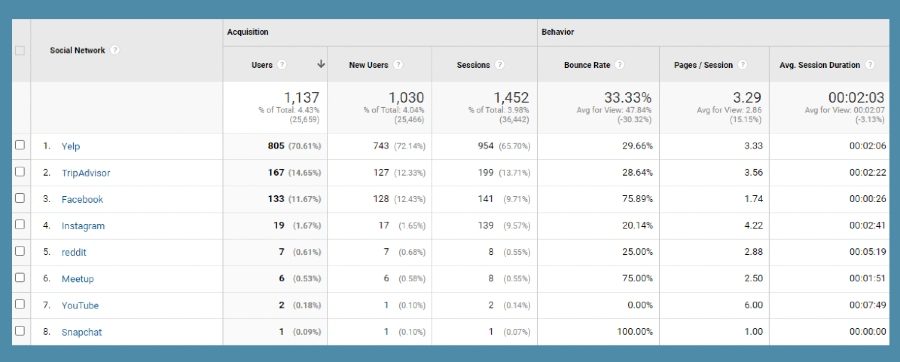
Task: Click the Acquisition group header
Action: [247, 32]
